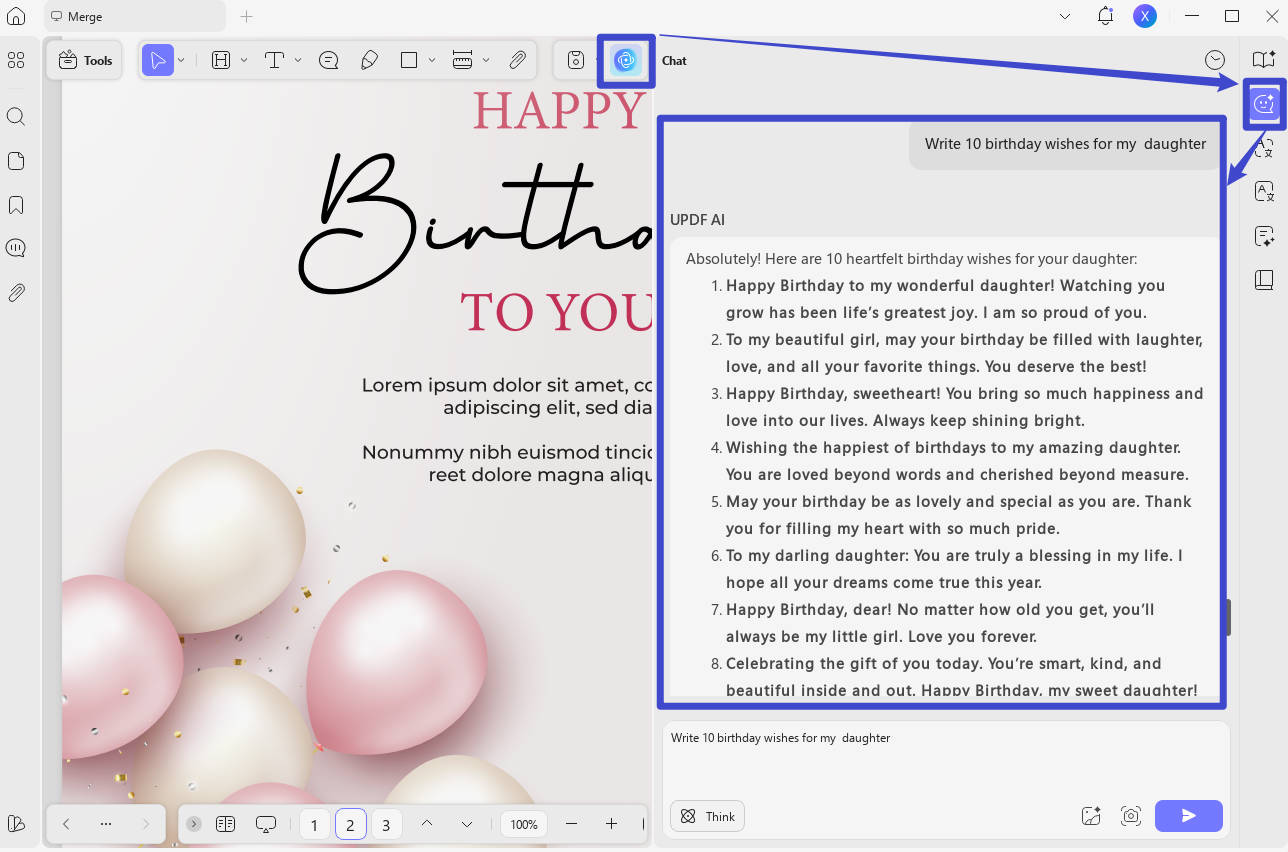Toggle the Think mode button
1288x852 pixels.
point(708,816)
